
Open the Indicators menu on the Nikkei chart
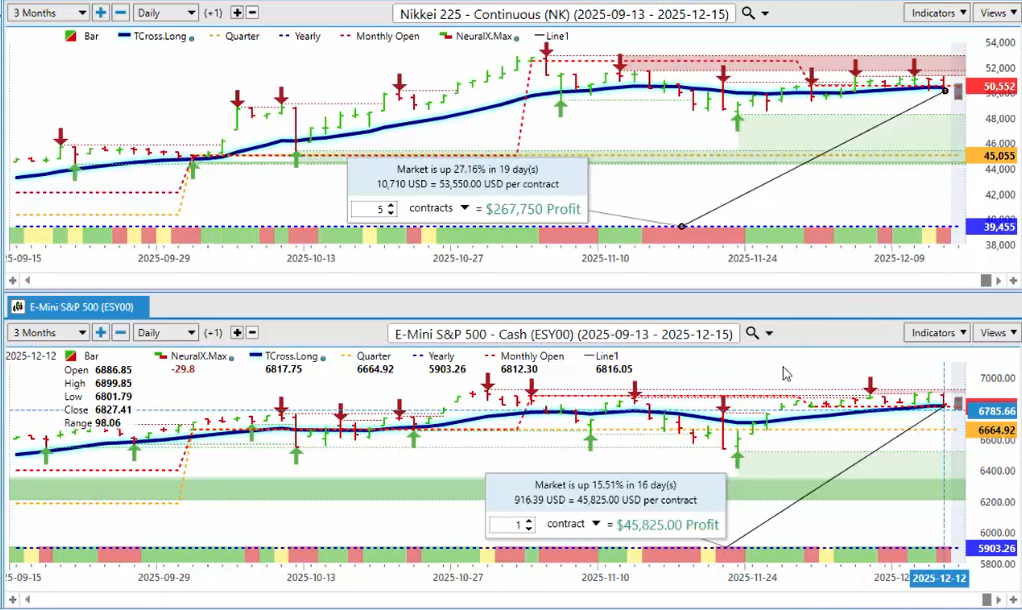[936, 13]
